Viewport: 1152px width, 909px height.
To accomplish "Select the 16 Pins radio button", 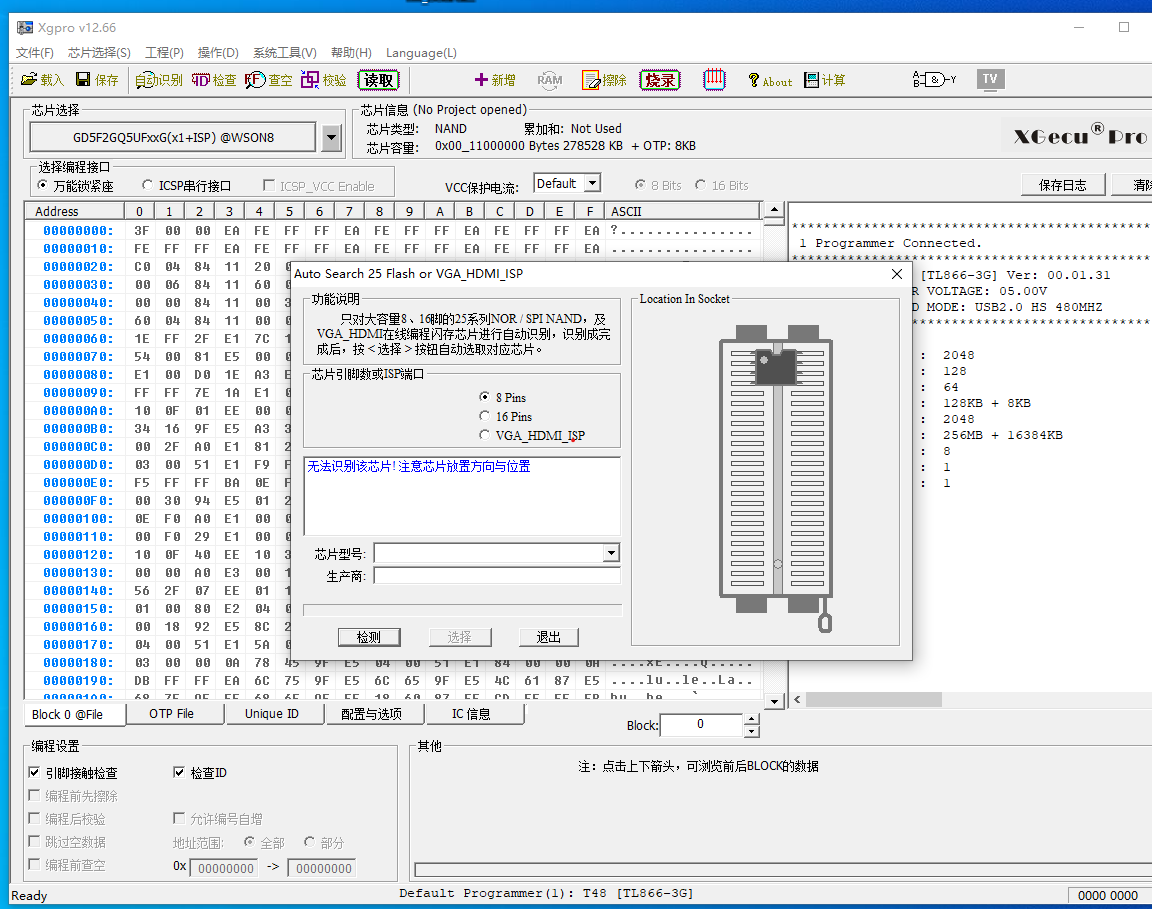I will point(486,416).
